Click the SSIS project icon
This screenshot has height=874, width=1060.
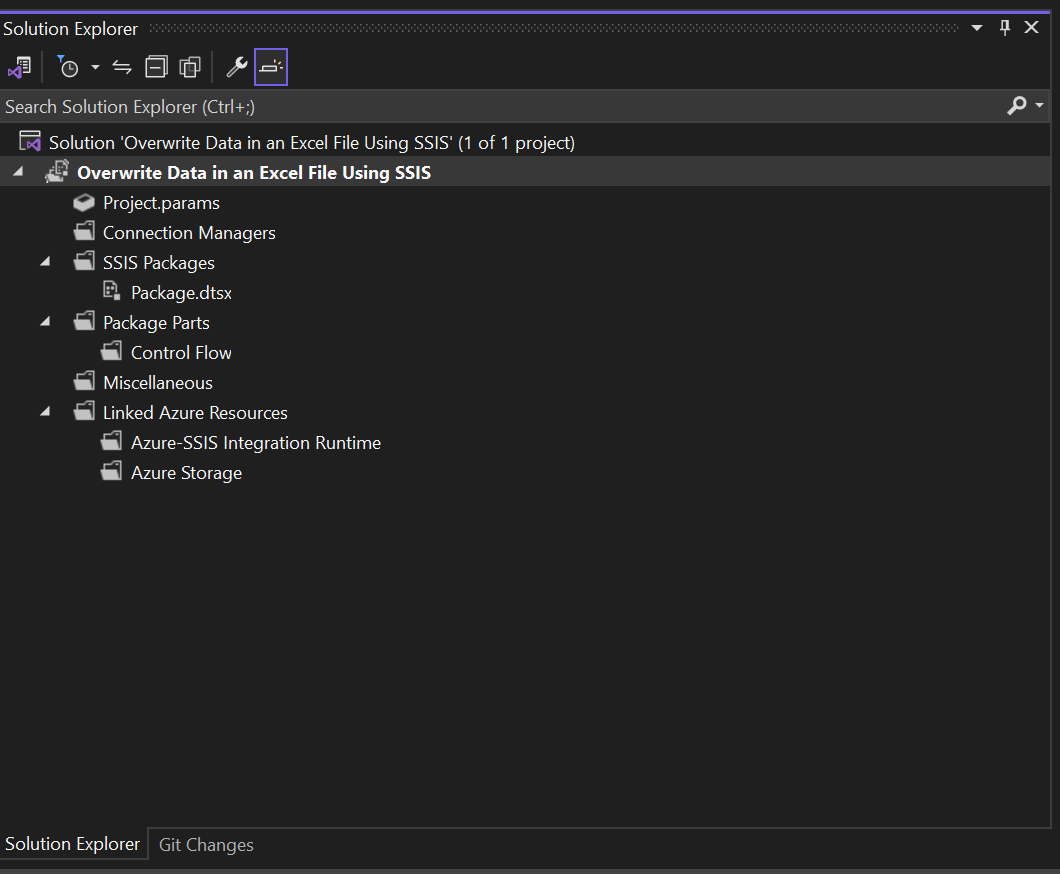point(57,171)
